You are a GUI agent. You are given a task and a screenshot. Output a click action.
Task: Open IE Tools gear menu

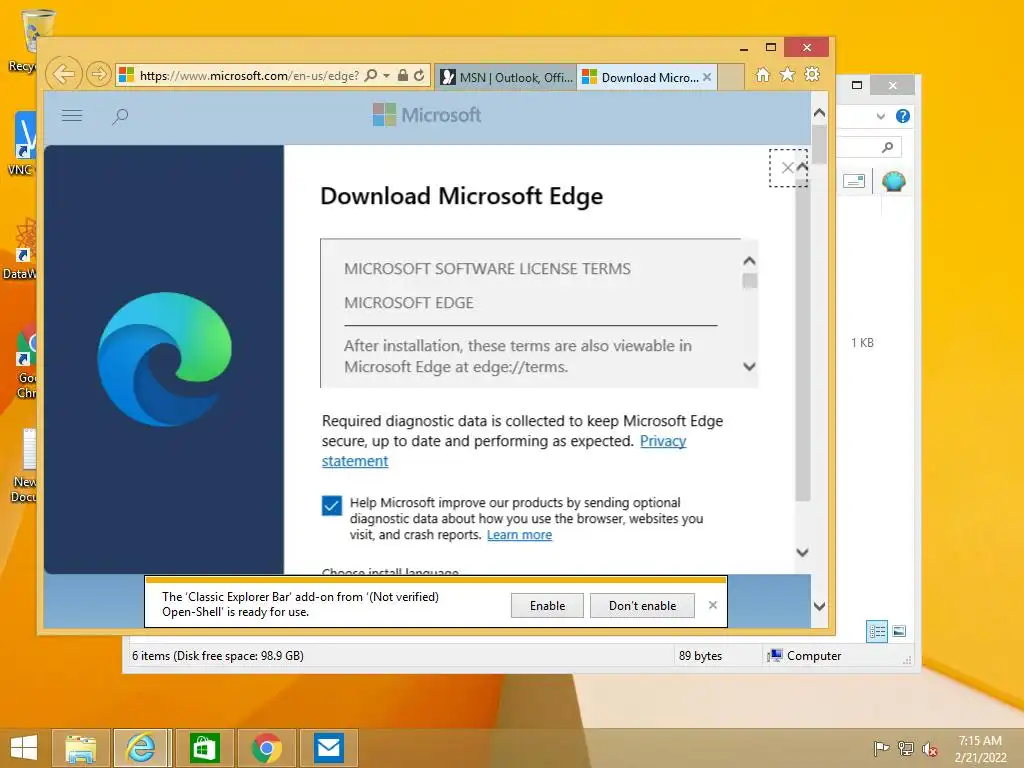point(812,74)
